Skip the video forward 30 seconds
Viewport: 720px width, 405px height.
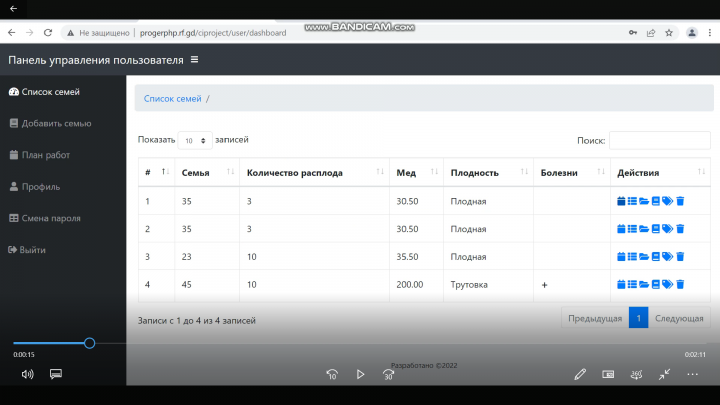click(x=388, y=375)
